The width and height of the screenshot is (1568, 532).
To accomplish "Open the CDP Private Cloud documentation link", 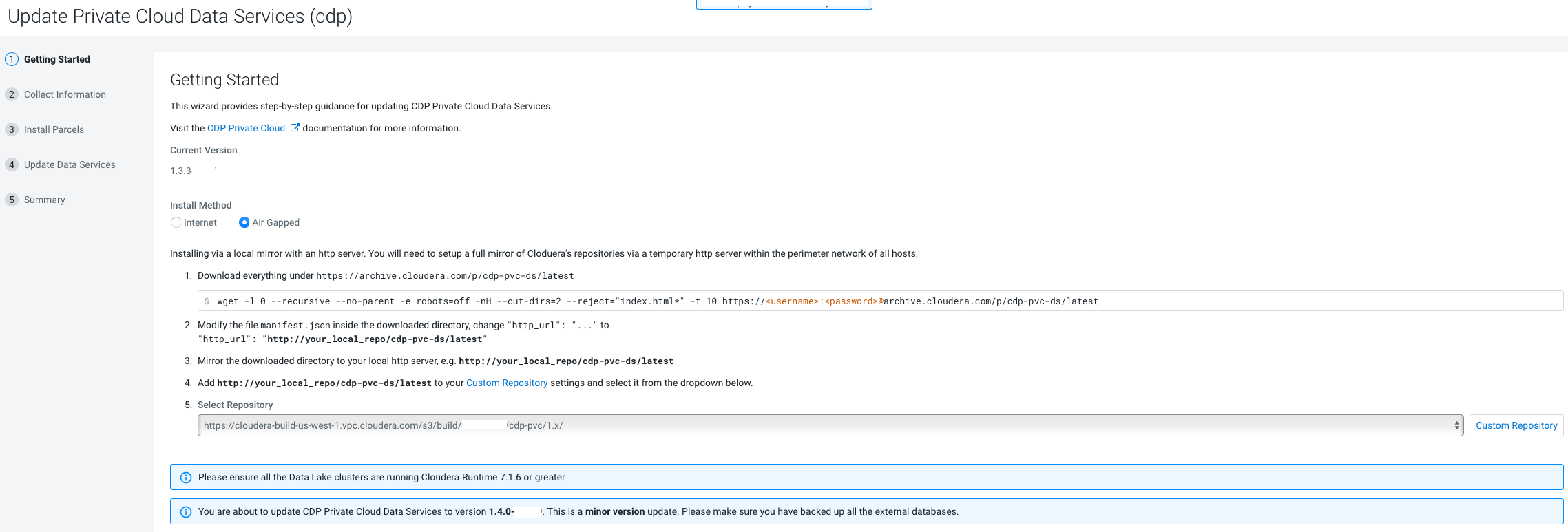I will pos(246,128).
